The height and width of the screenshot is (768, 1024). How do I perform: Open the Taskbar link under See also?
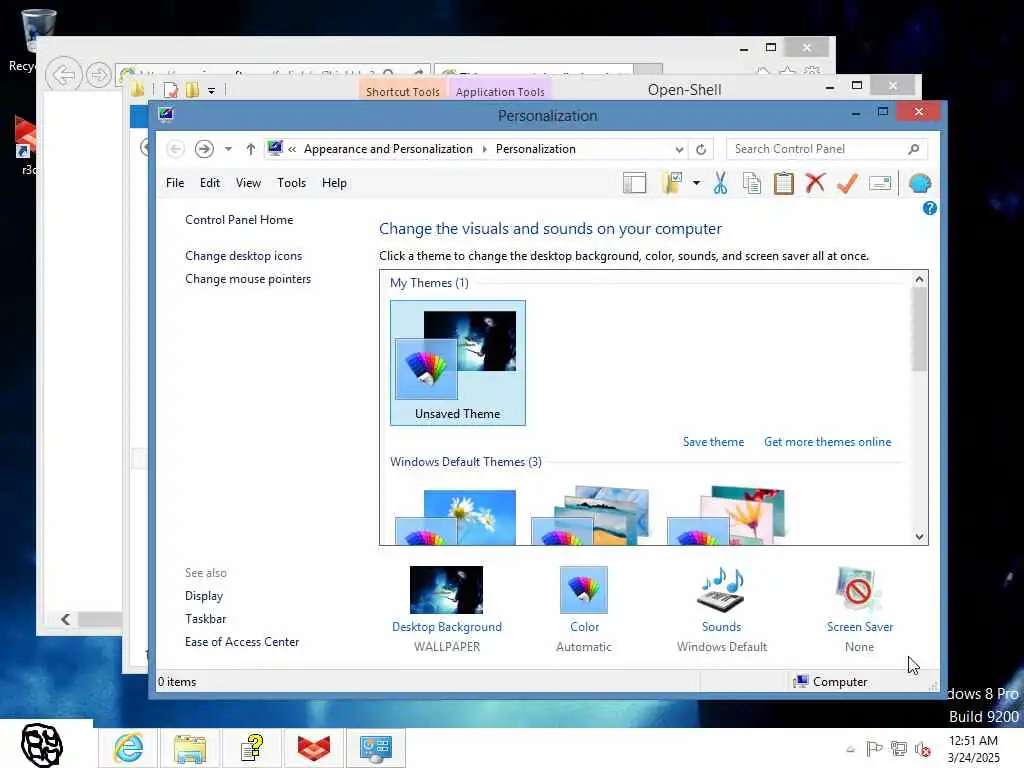(205, 619)
